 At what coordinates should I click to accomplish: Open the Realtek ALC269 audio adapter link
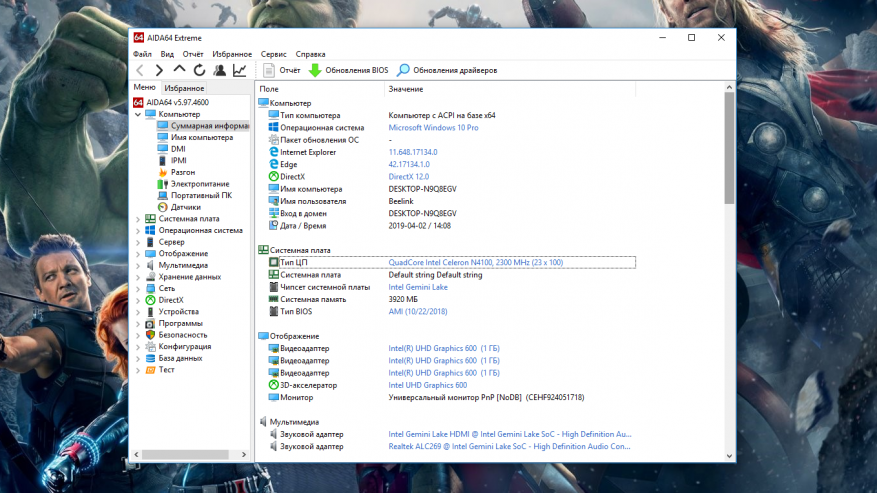pos(509,447)
